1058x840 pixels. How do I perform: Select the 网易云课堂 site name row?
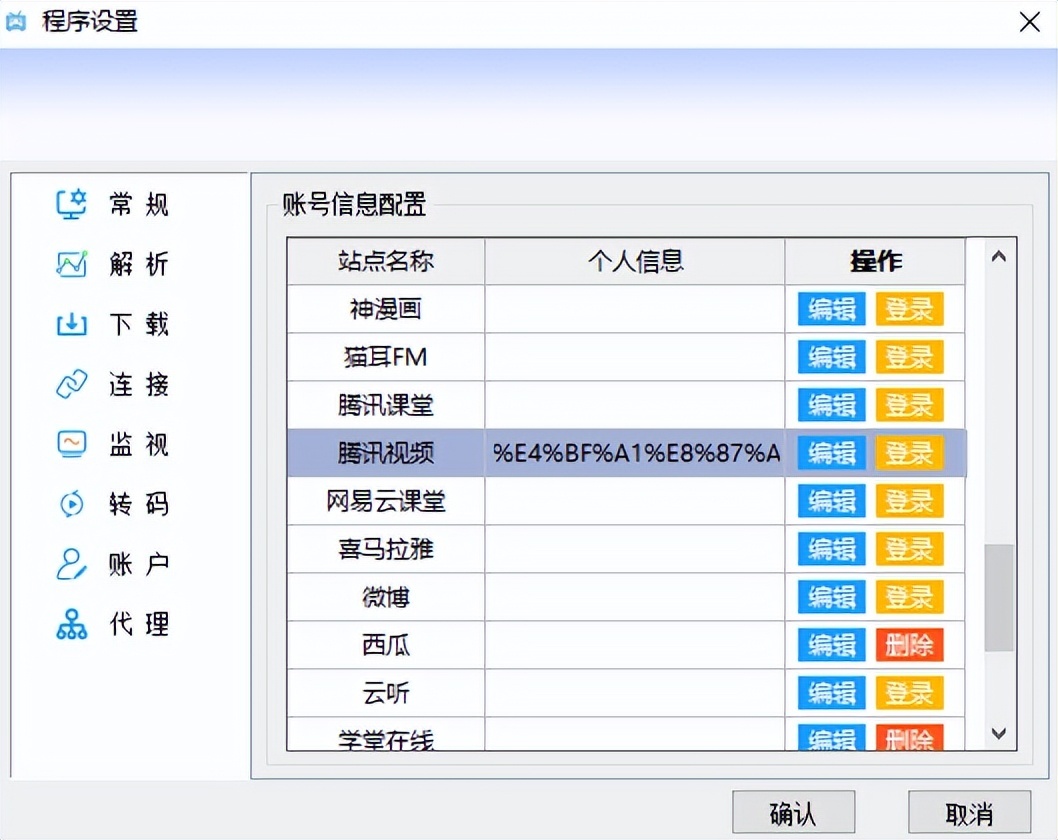(386, 501)
